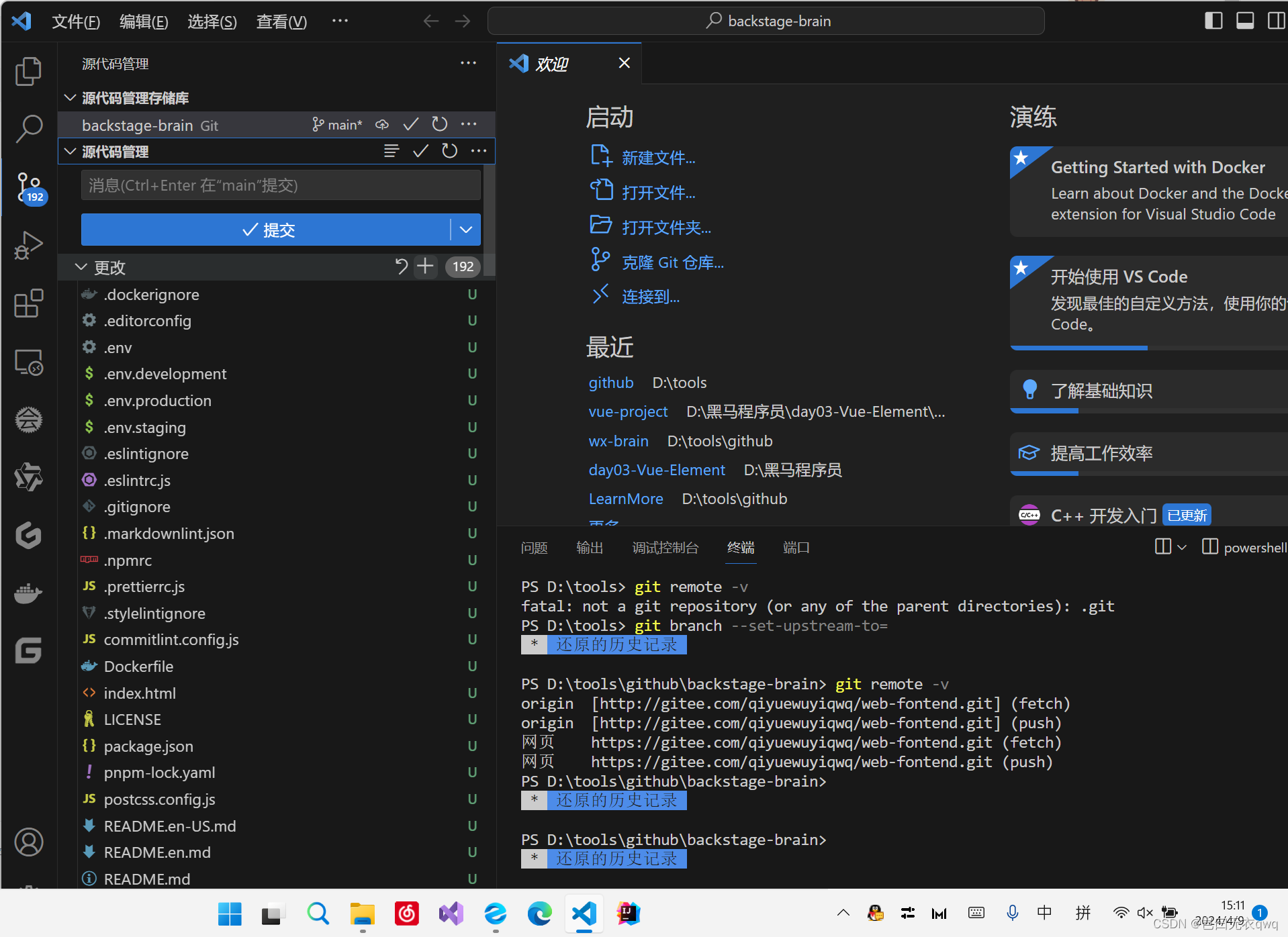Viewport: 1288px width, 937px height.
Task: Select package.json in changes list
Action: 277,746
